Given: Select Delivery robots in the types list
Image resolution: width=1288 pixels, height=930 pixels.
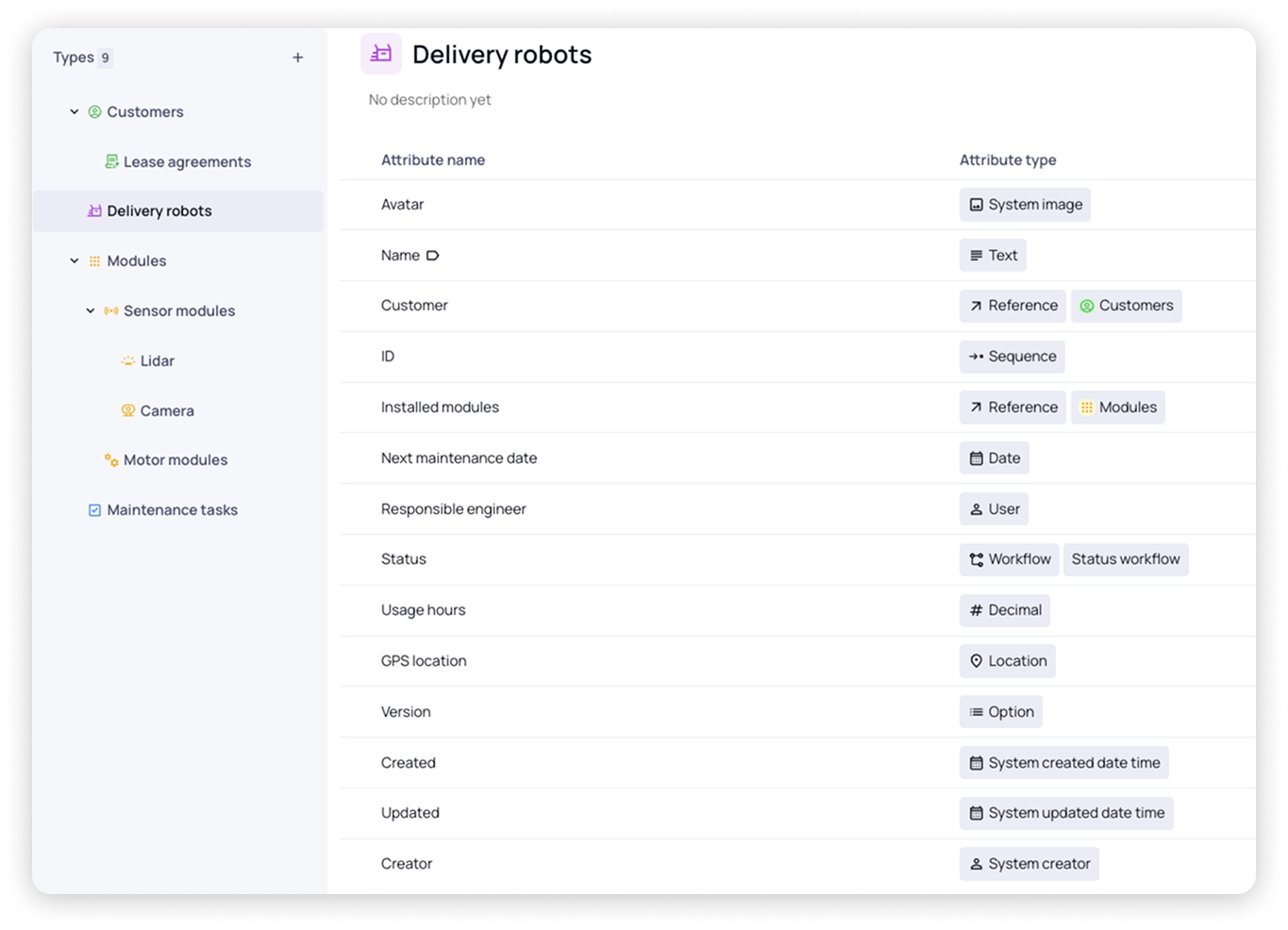Looking at the screenshot, I should tap(159, 211).
